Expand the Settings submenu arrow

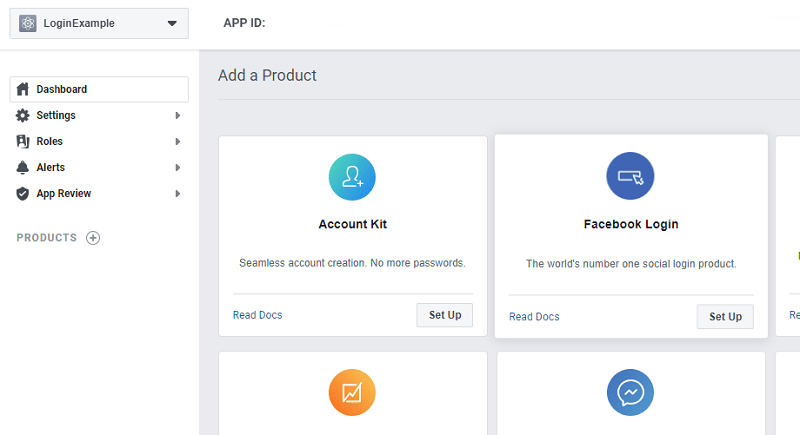click(x=178, y=115)
